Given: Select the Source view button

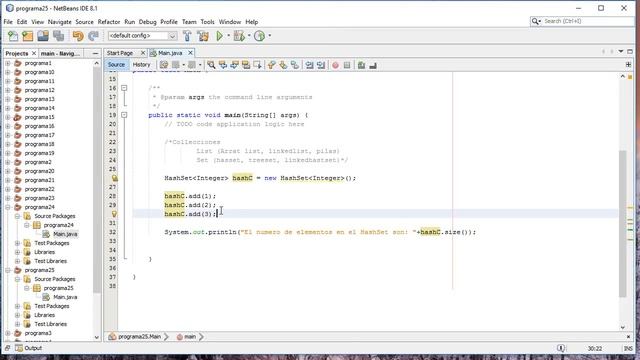Looking at the screenshot, I should point(116,64).
